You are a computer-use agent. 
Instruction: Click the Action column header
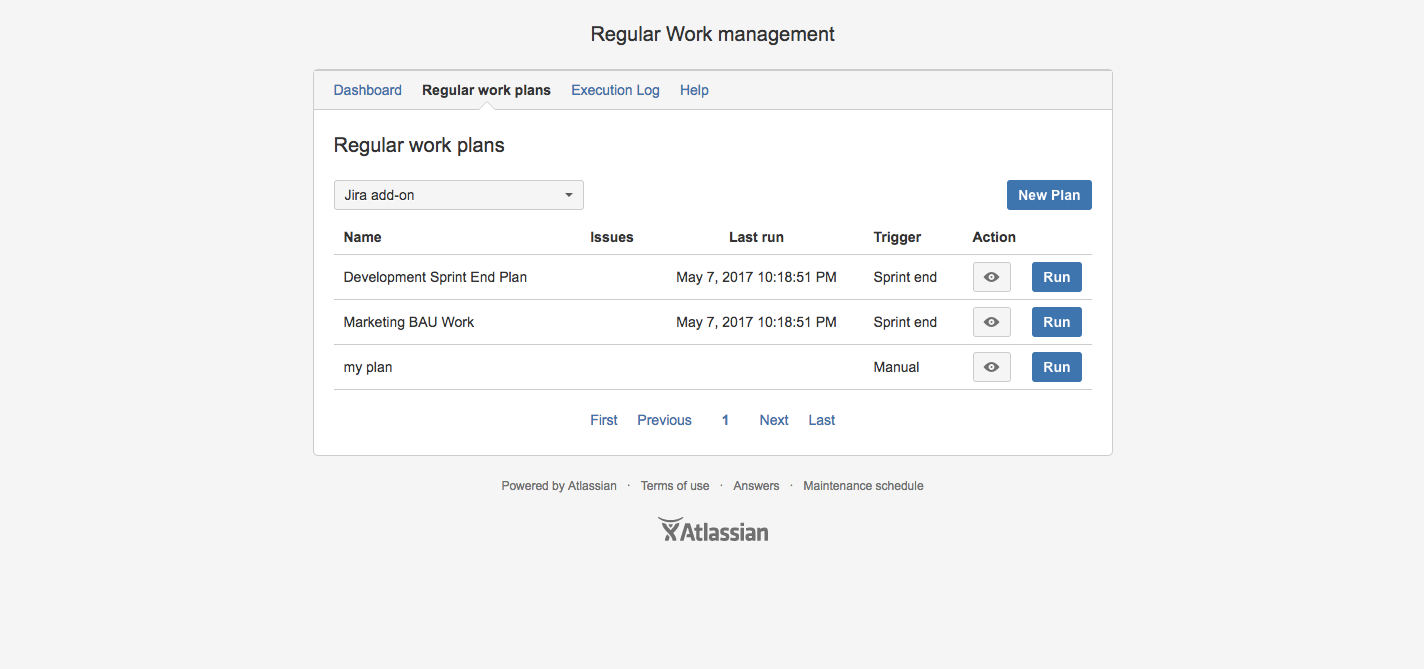[994, 237]
